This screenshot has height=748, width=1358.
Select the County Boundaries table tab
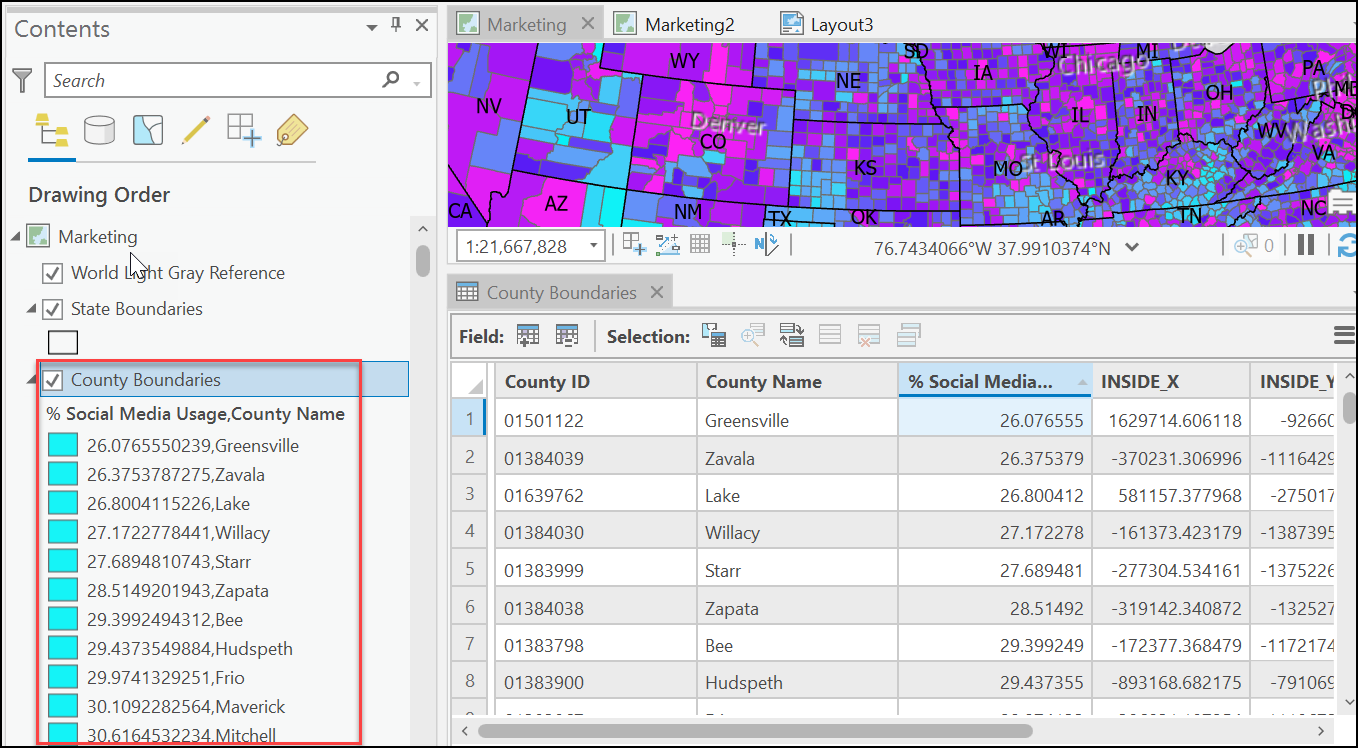(x=561, y=292)
